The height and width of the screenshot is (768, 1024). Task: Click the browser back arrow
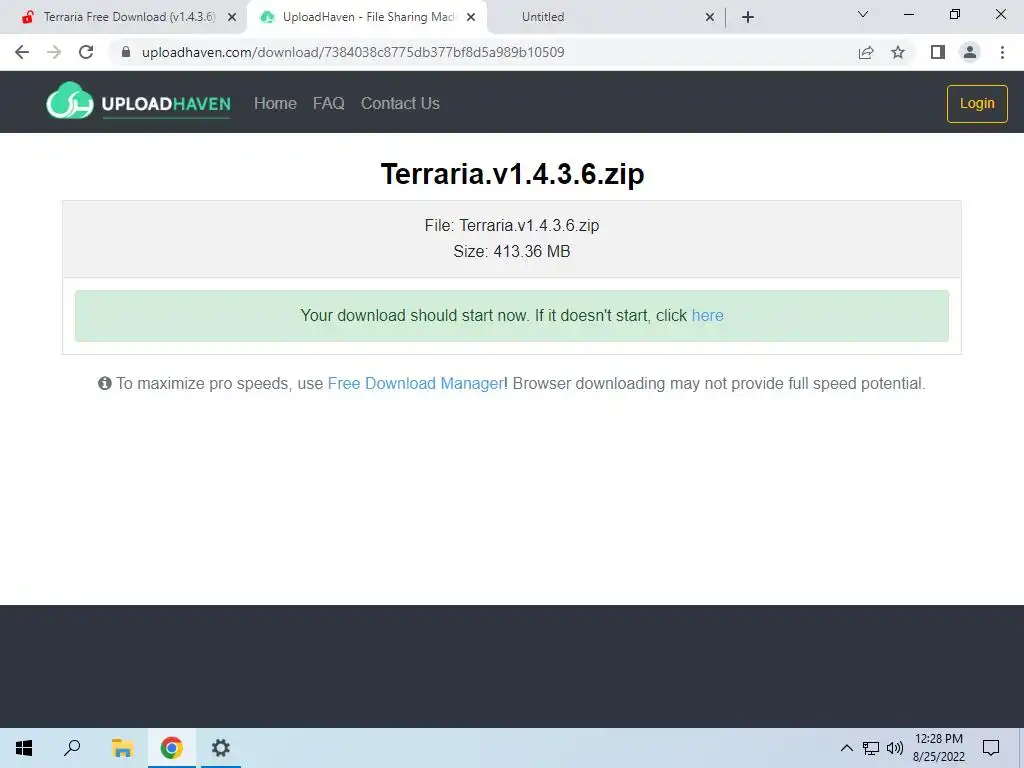22,52
